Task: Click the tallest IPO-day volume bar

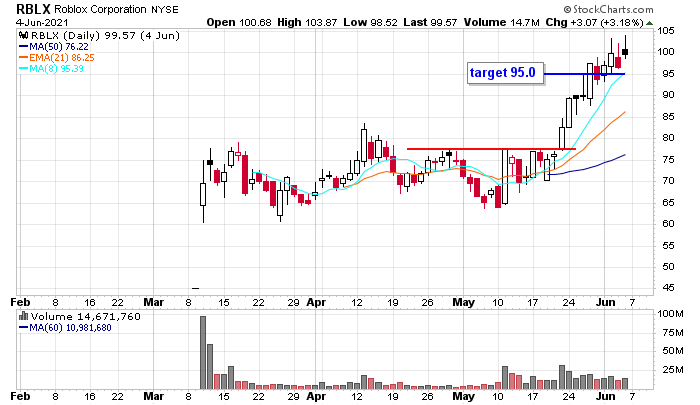Action: click(x=203, y=353)
